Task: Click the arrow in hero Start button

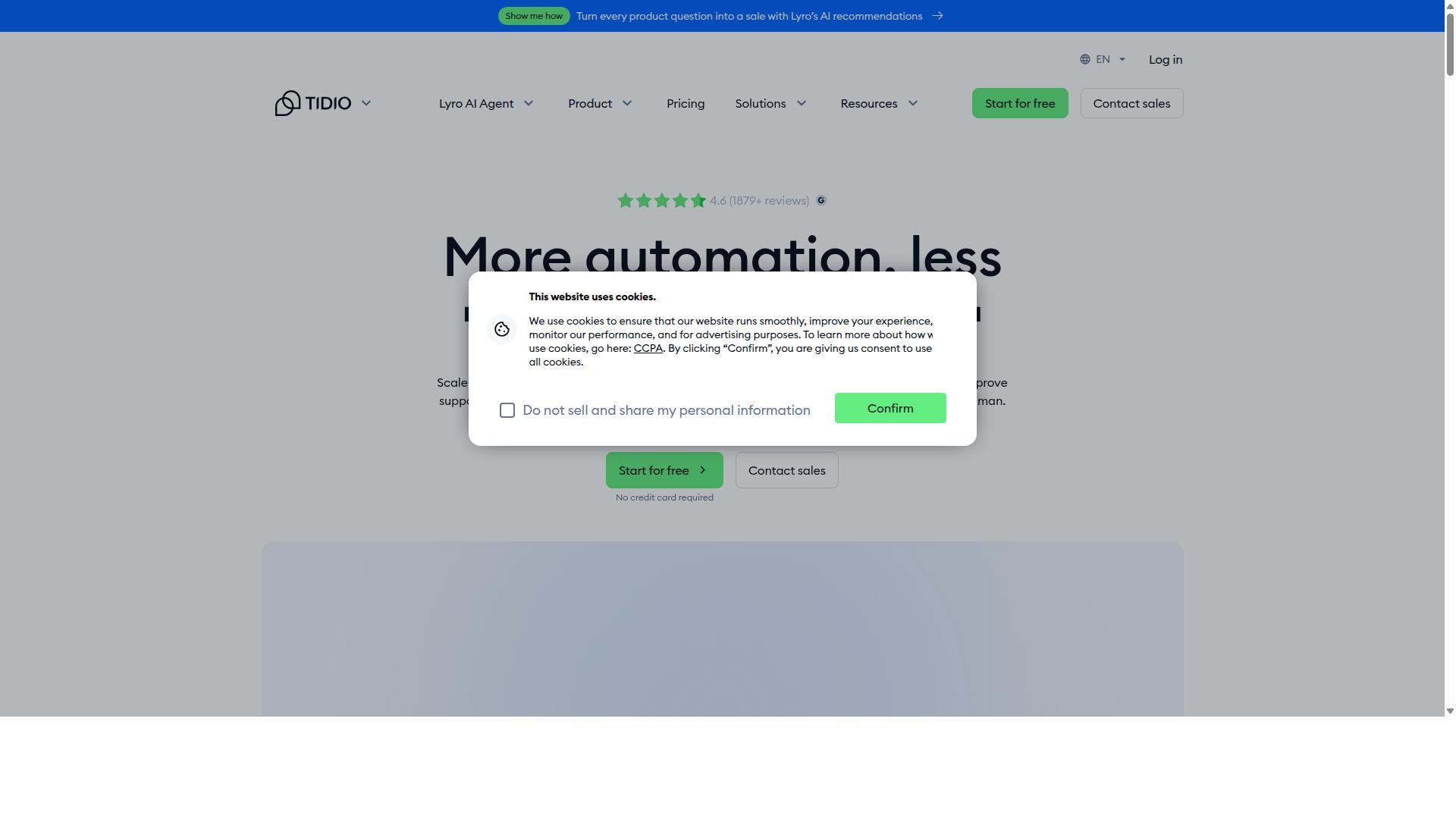Action: tap(703, 470)
